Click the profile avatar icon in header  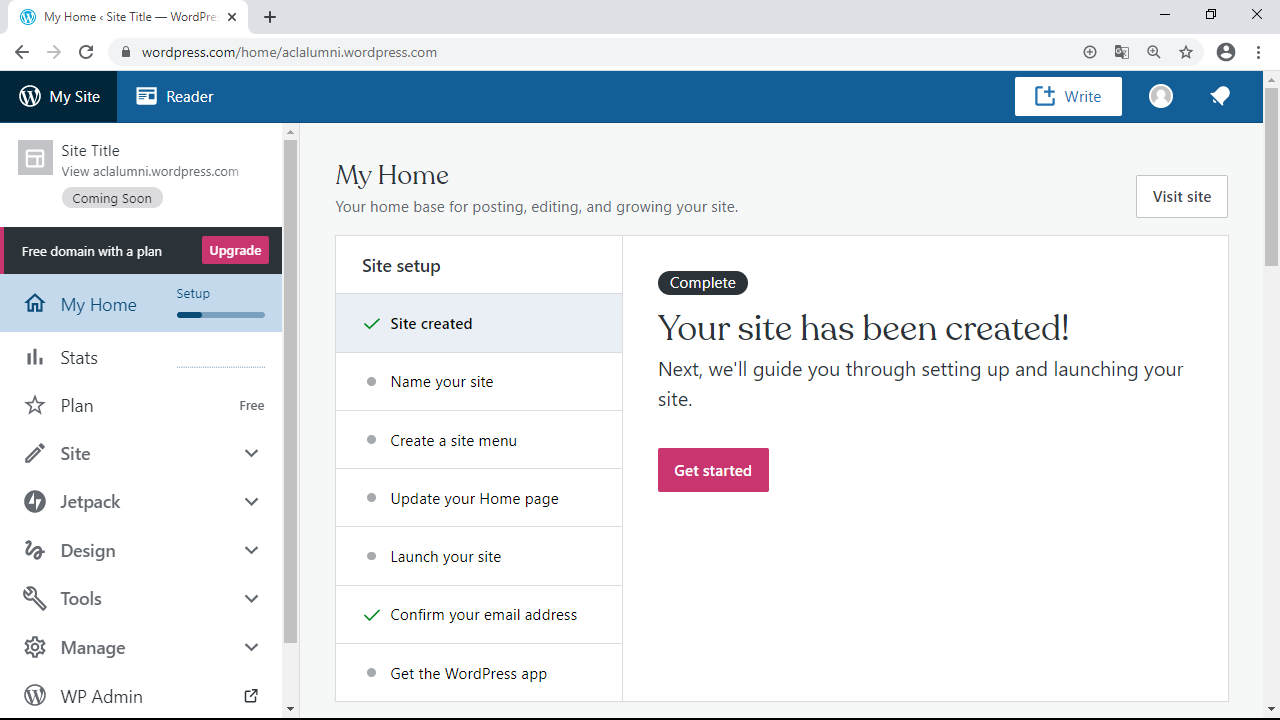1160,96
